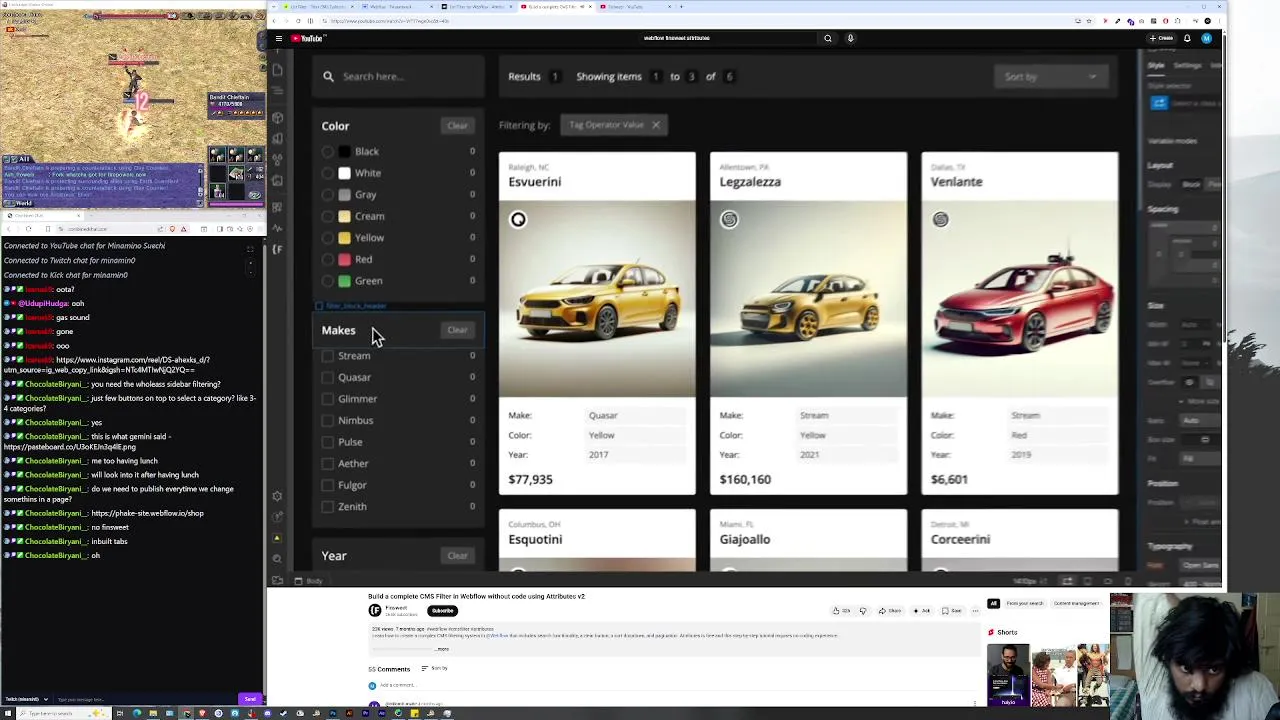Check the Quasar make checkbox
The width and height of the screenshot is (1280, 720).
327,377
